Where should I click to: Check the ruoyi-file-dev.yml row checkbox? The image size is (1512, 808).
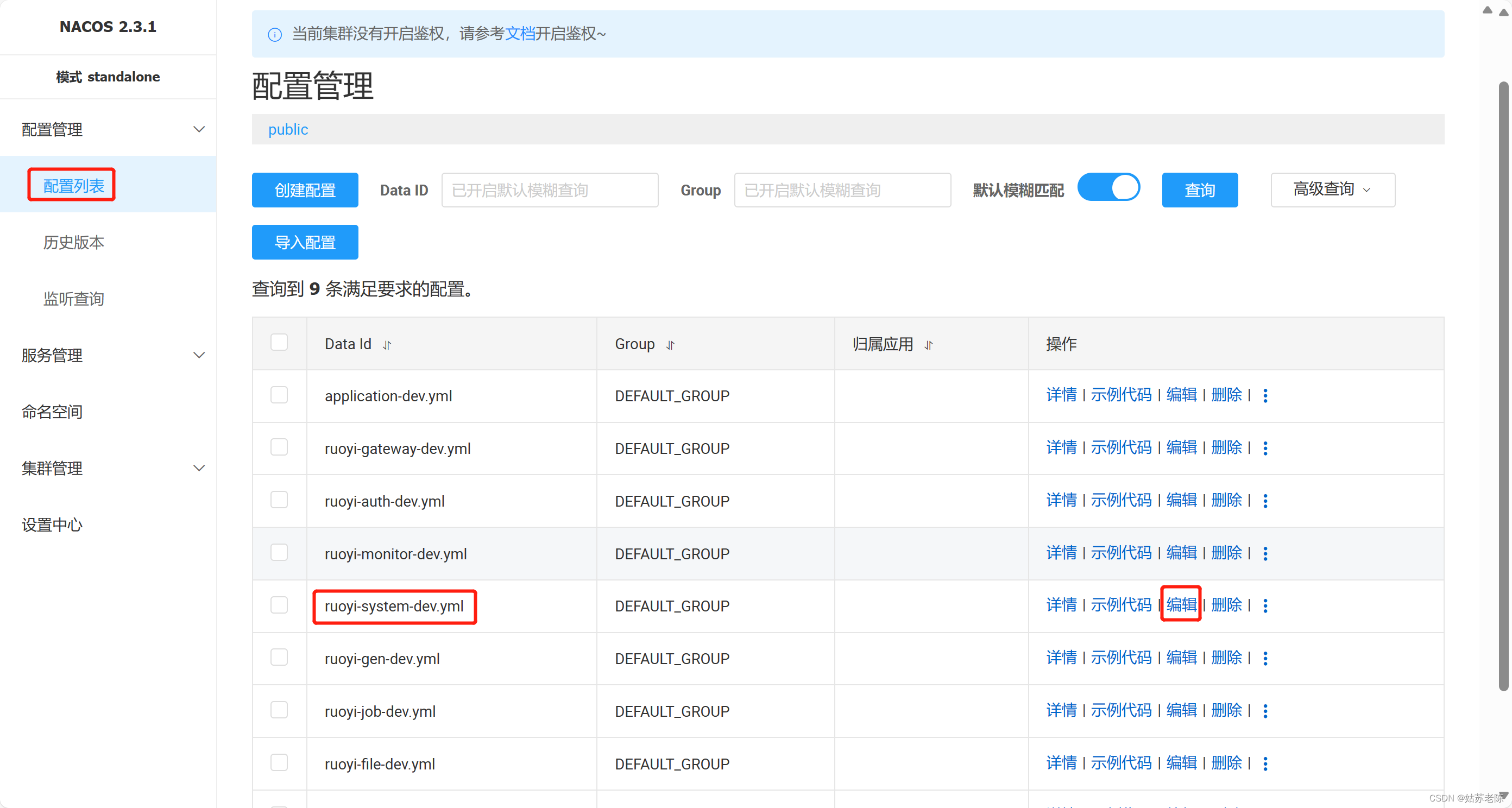pos(279,762)
